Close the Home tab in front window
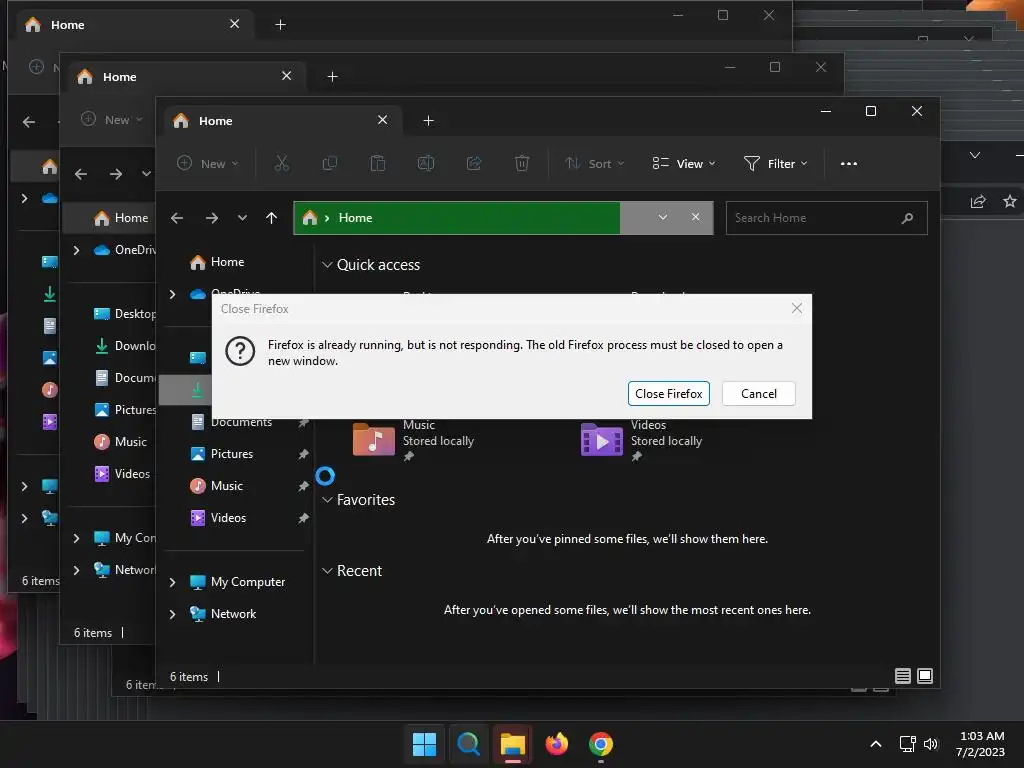 [x=383, y=120]
